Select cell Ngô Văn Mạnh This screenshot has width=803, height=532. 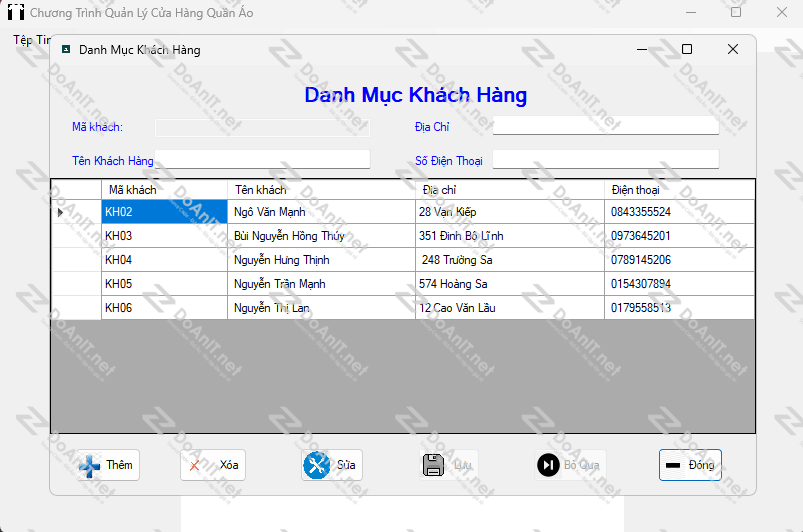point(321,211)
